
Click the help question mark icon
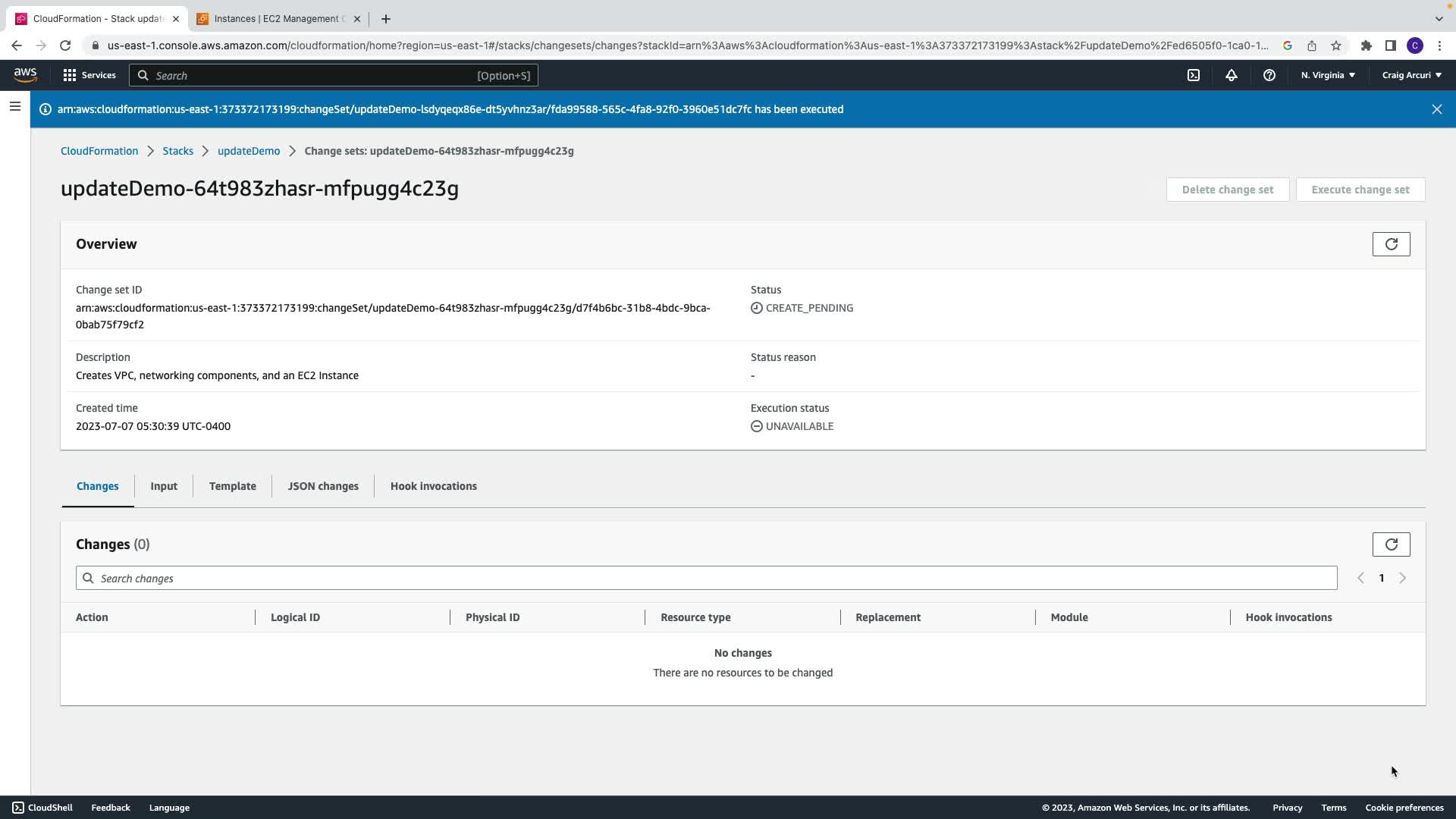click(x=1269, y=75)
